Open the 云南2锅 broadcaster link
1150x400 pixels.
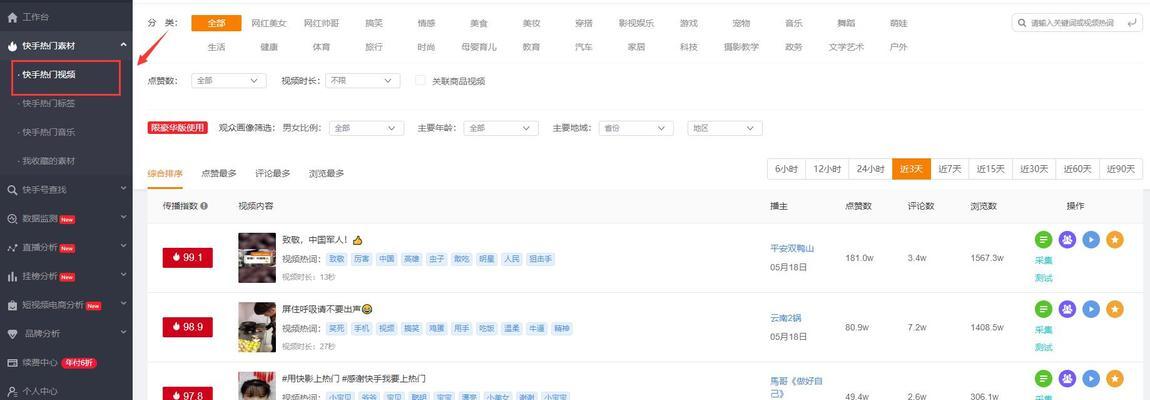[x=785, y=319]
